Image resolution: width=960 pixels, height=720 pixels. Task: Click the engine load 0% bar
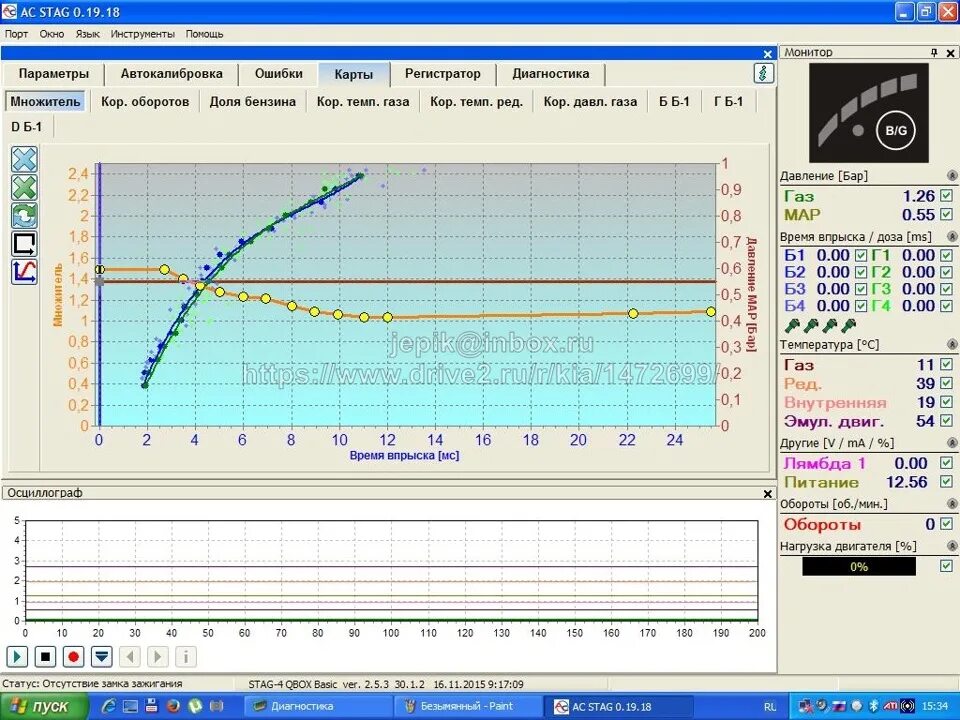point(859,566)
